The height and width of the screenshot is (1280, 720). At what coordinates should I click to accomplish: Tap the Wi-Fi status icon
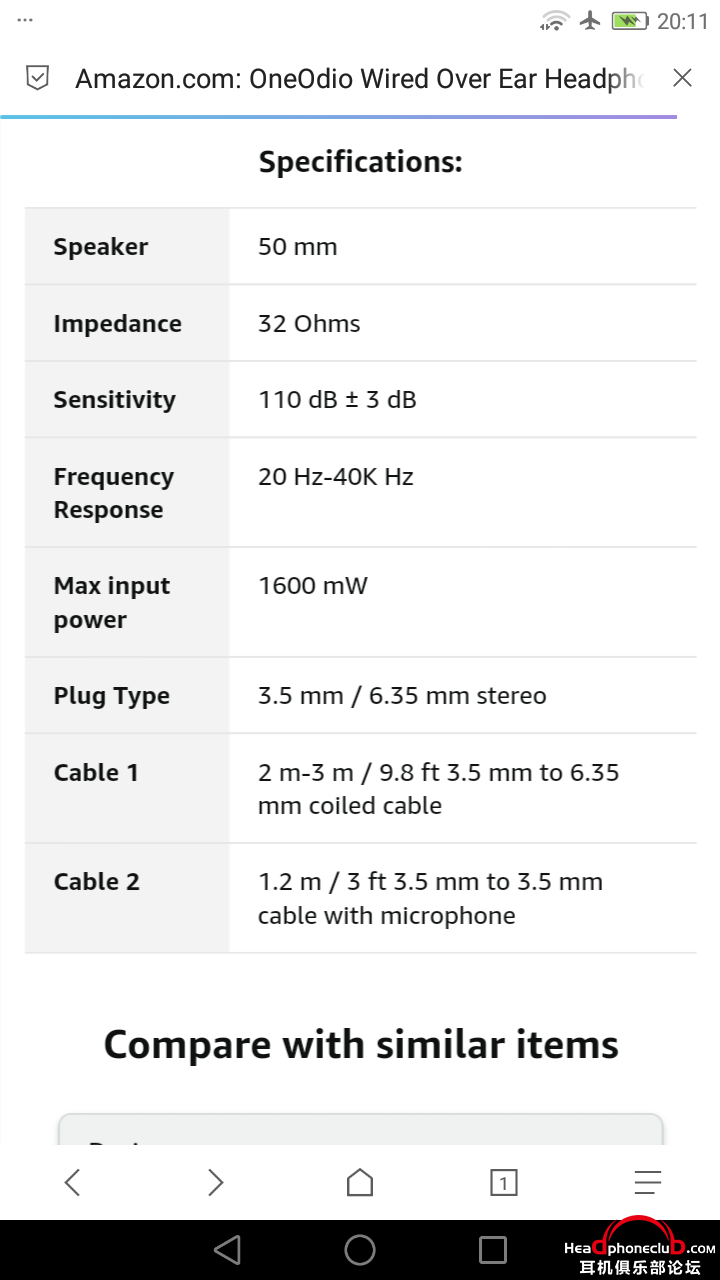tap(554, 20)
